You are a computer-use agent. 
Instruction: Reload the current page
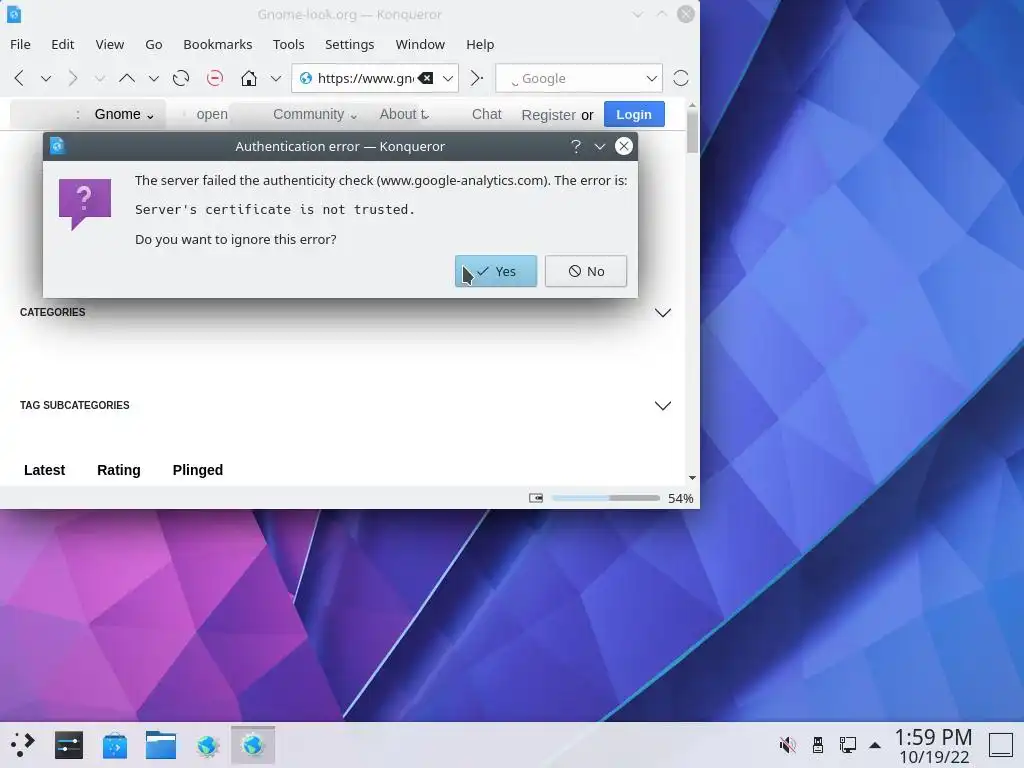pyautogui.click(x=181, y=78)
